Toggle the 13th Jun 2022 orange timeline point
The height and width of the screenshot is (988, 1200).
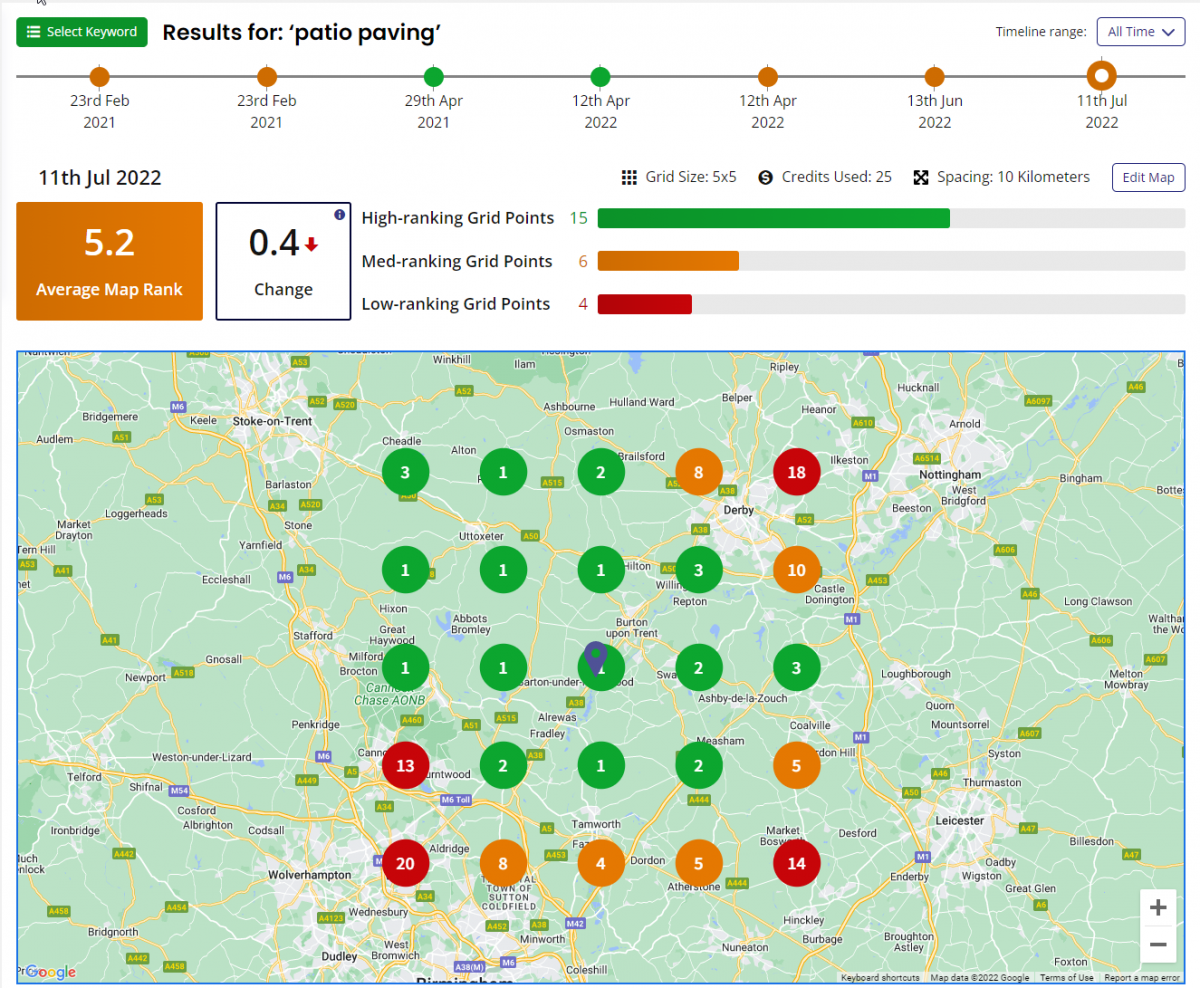coord(934,75)
